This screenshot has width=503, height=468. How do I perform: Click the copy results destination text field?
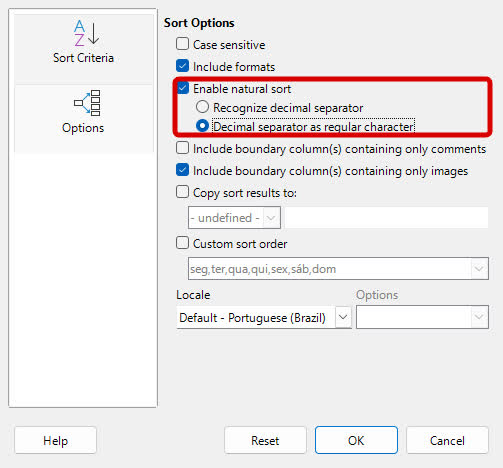point(387,218)
